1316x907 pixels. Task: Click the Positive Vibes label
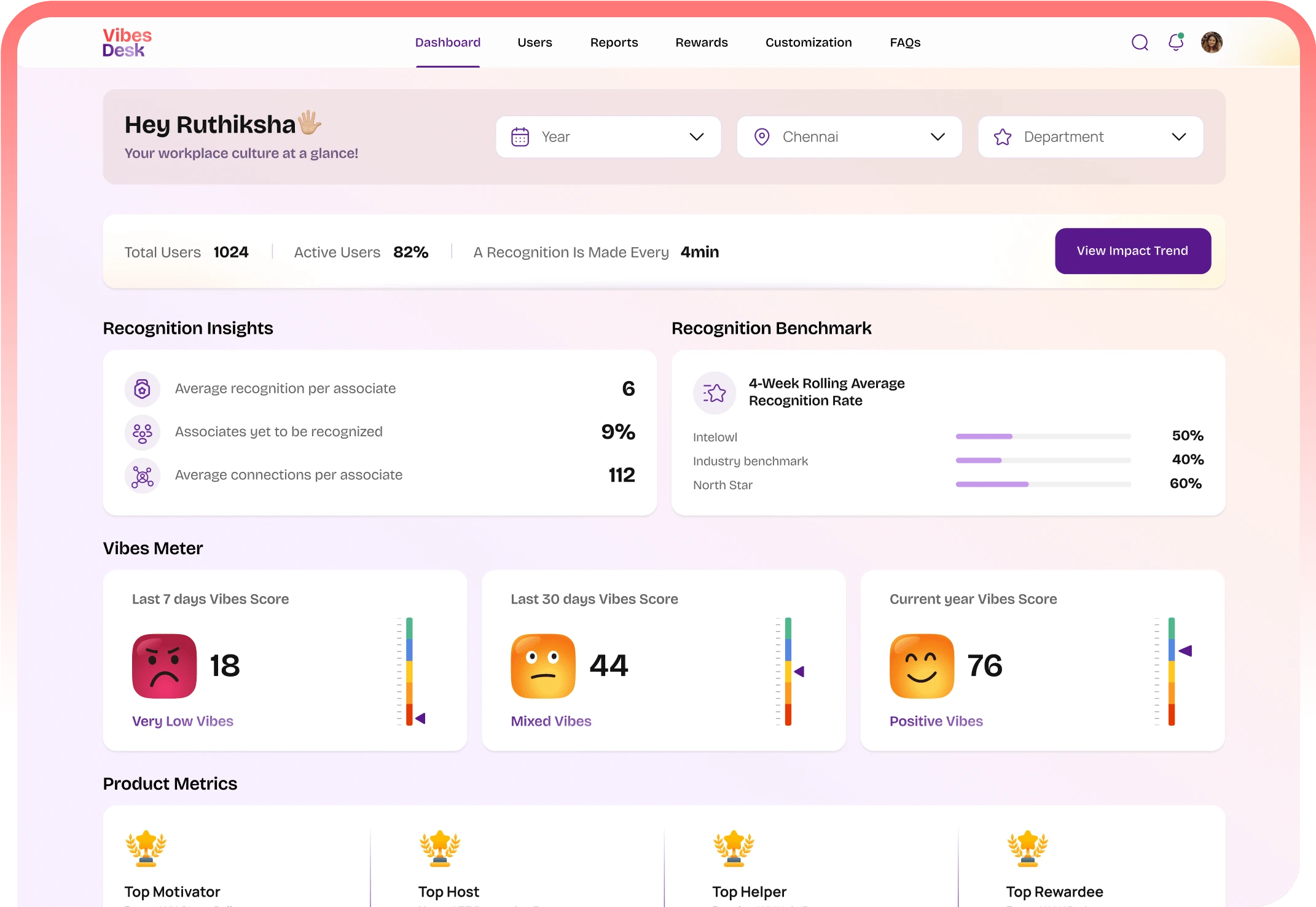(936, 721)
